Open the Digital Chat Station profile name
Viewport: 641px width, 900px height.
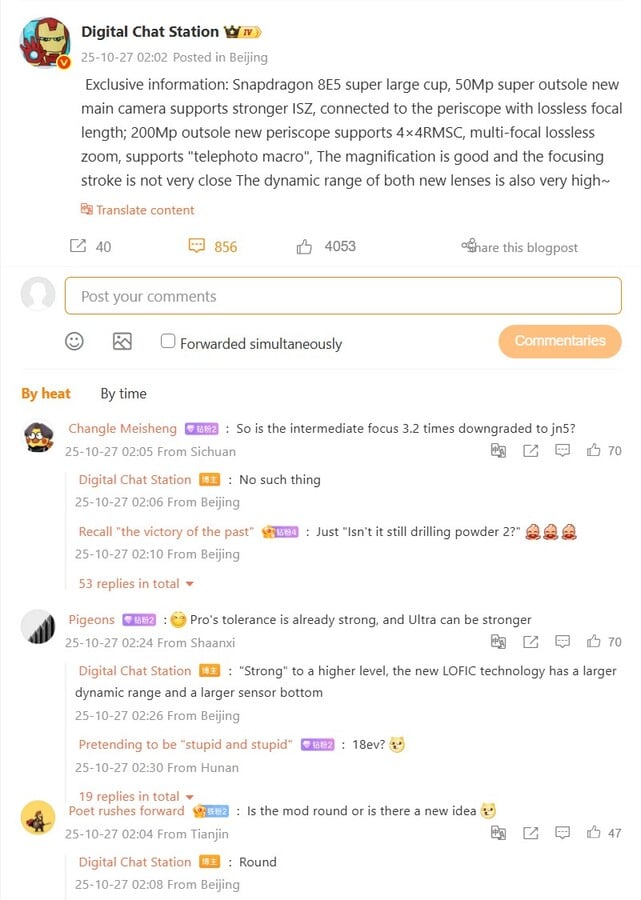(x=150, y=32)
